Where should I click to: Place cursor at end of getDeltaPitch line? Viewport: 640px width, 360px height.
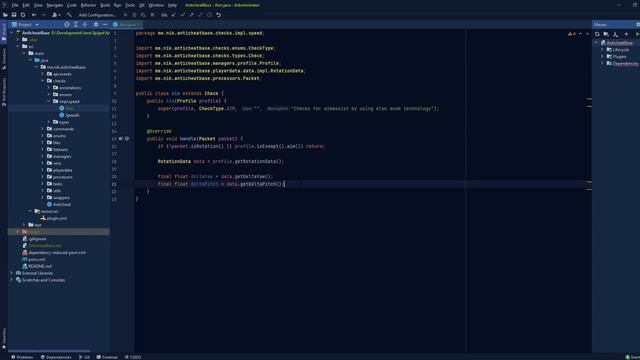[284, 184]
